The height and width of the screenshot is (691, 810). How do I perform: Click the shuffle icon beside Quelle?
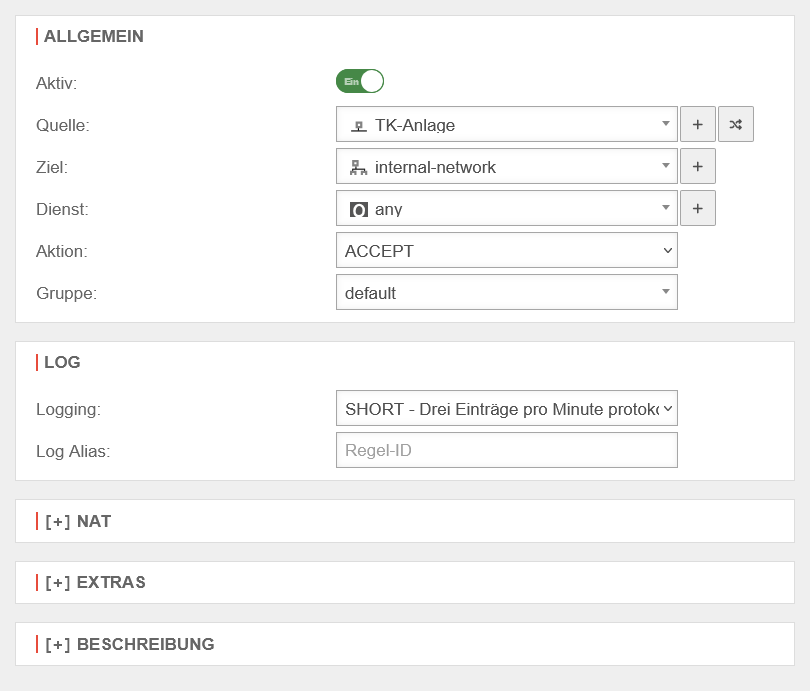(736, 125)
